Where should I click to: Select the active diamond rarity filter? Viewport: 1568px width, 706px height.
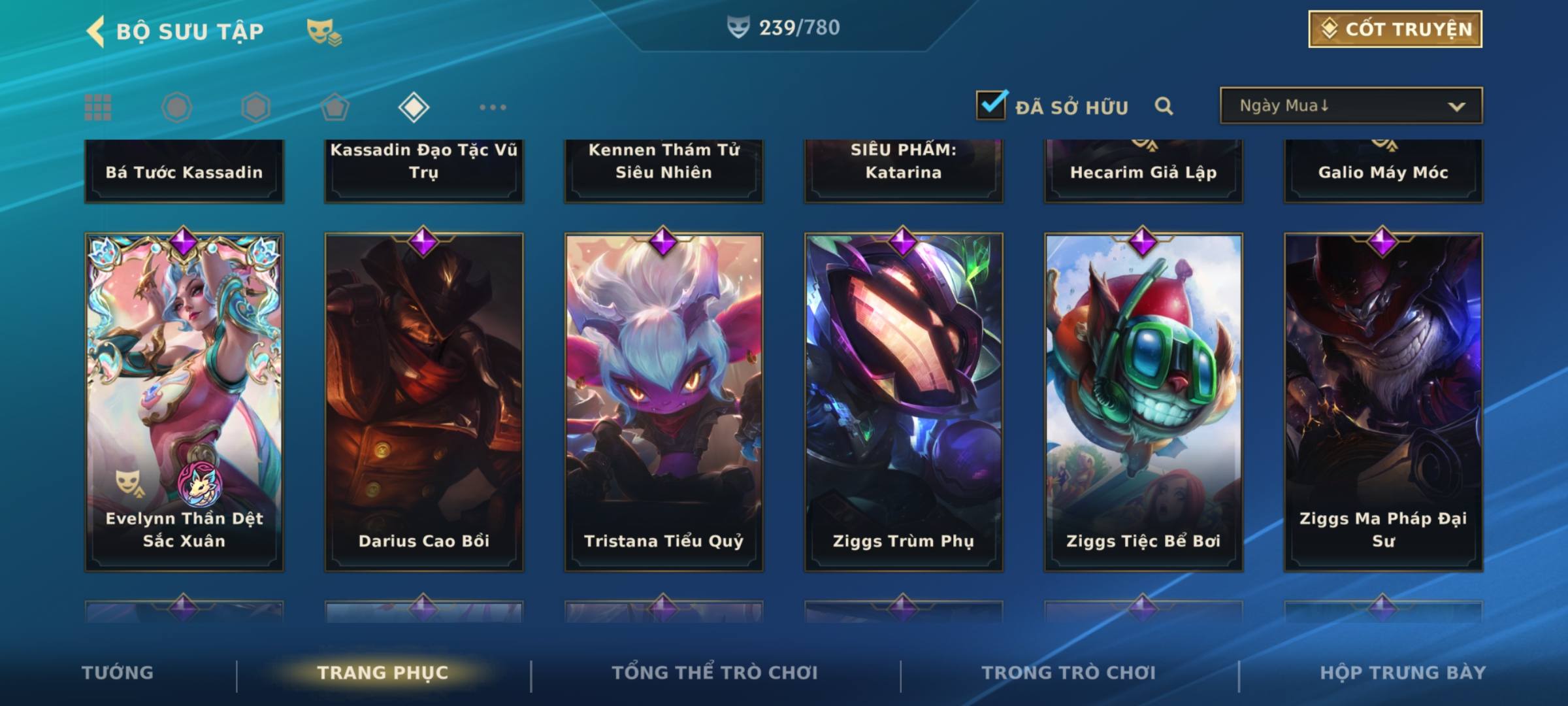coord(414,107)
